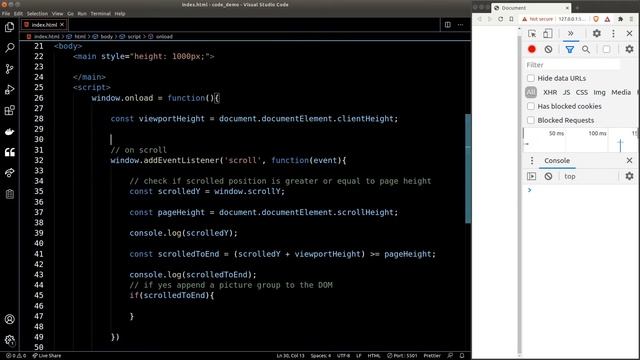Image resolution: width=640 pixels, height=360 pixels.
Task: Open the Source Control view
Action: tap(9, 69)
